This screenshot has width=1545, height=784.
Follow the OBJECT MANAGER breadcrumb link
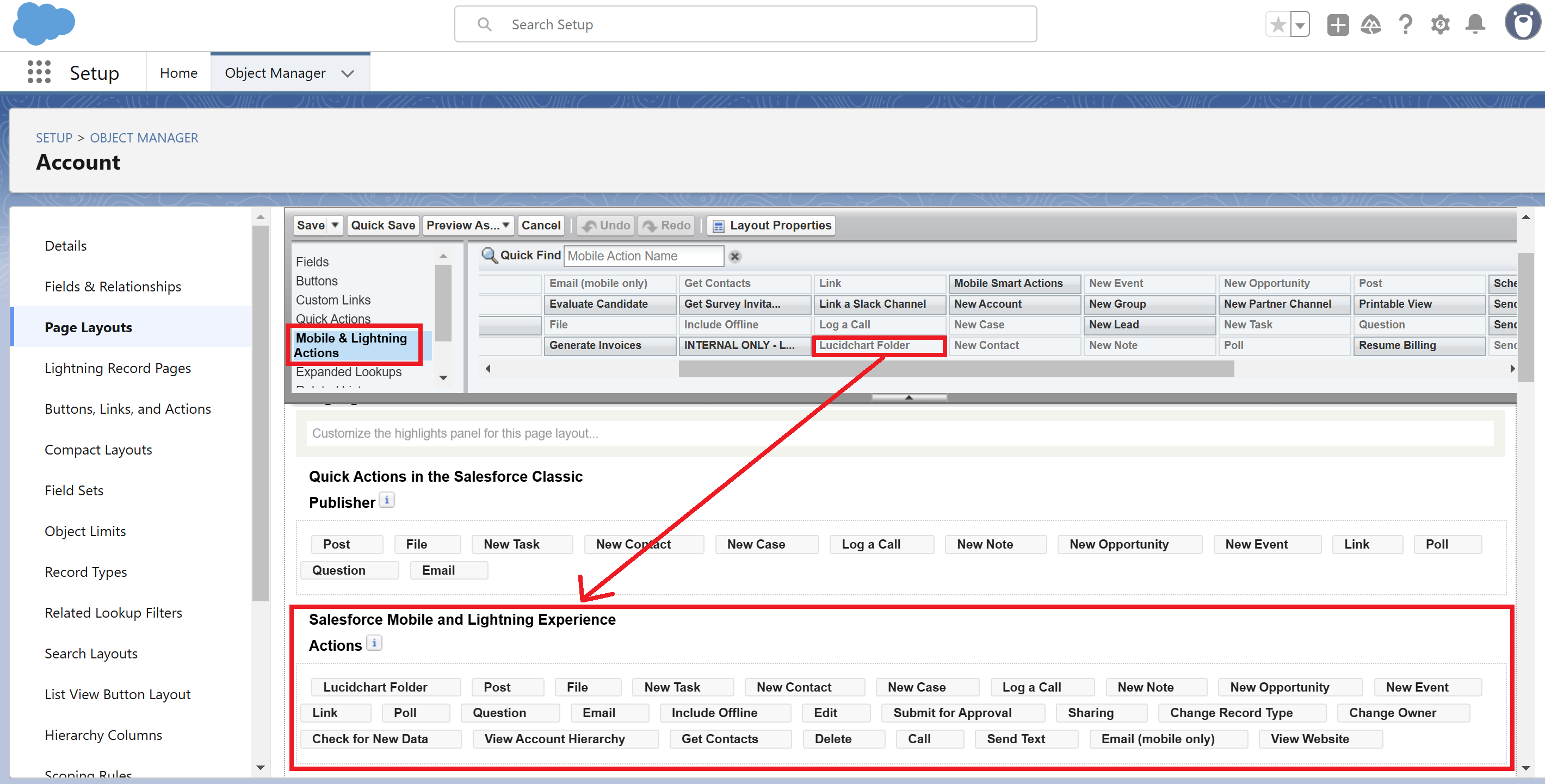[x=144, y=138]
